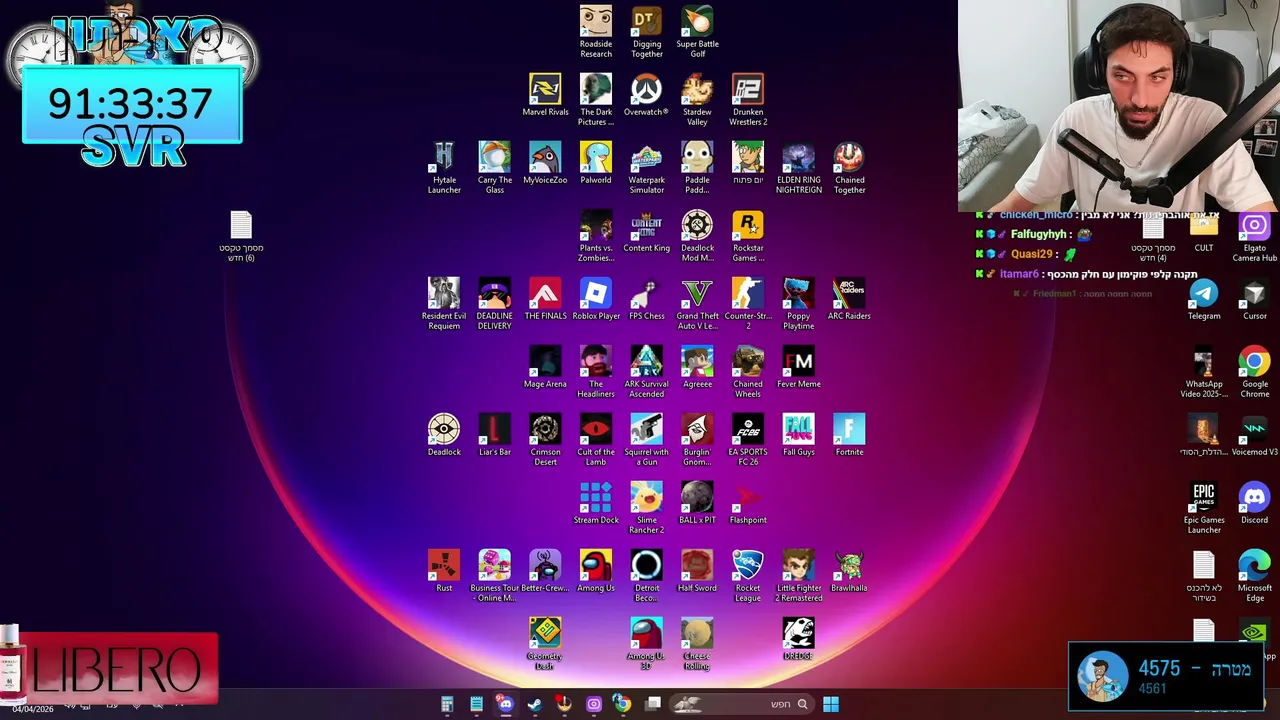Open Chrome from the taskbar

click(x=622, y=704)
